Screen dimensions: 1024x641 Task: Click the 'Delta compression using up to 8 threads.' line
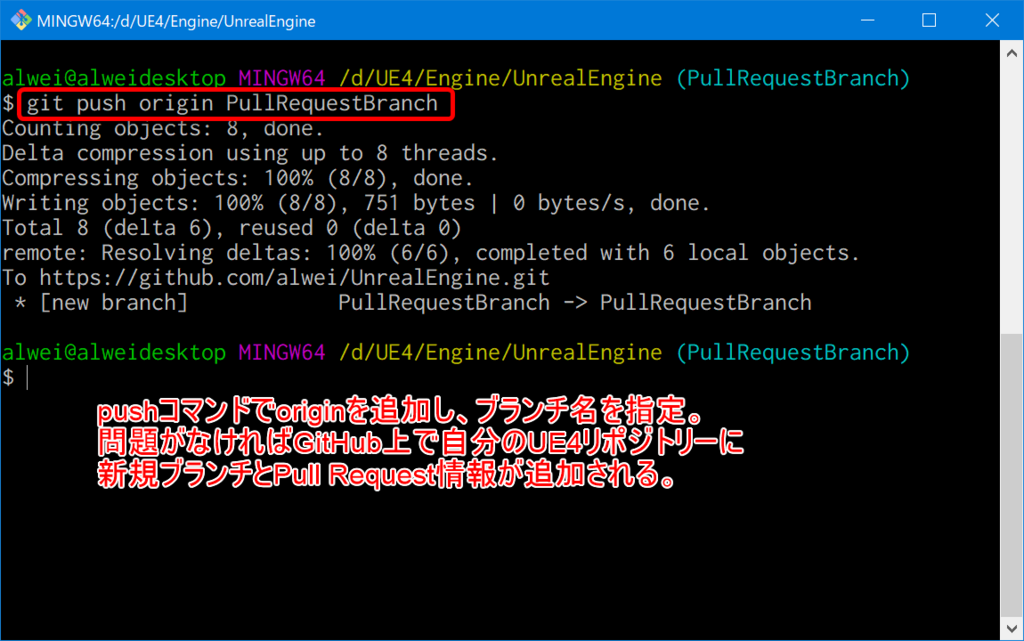(x=250, y=153)
